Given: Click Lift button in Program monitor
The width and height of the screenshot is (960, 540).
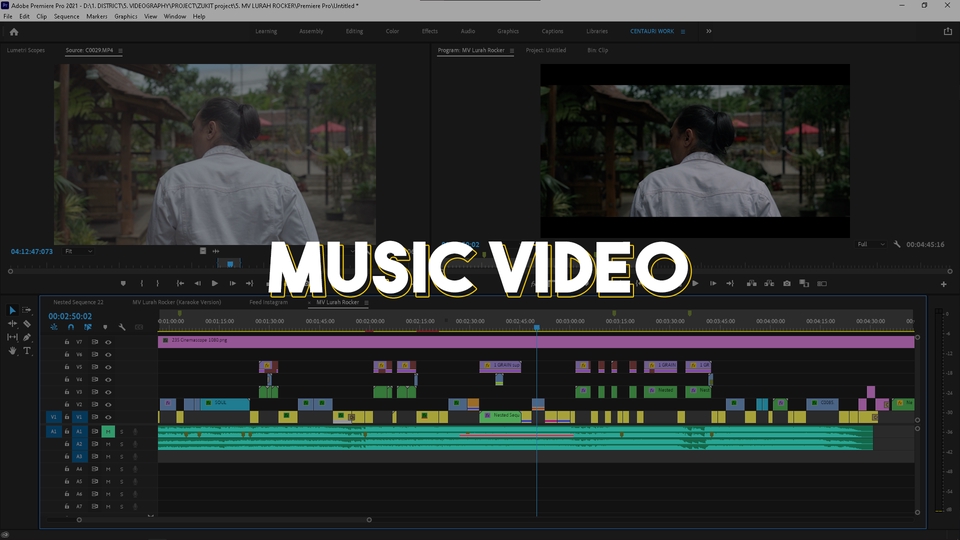Looking at the screenshot, I should coord(751,283).
